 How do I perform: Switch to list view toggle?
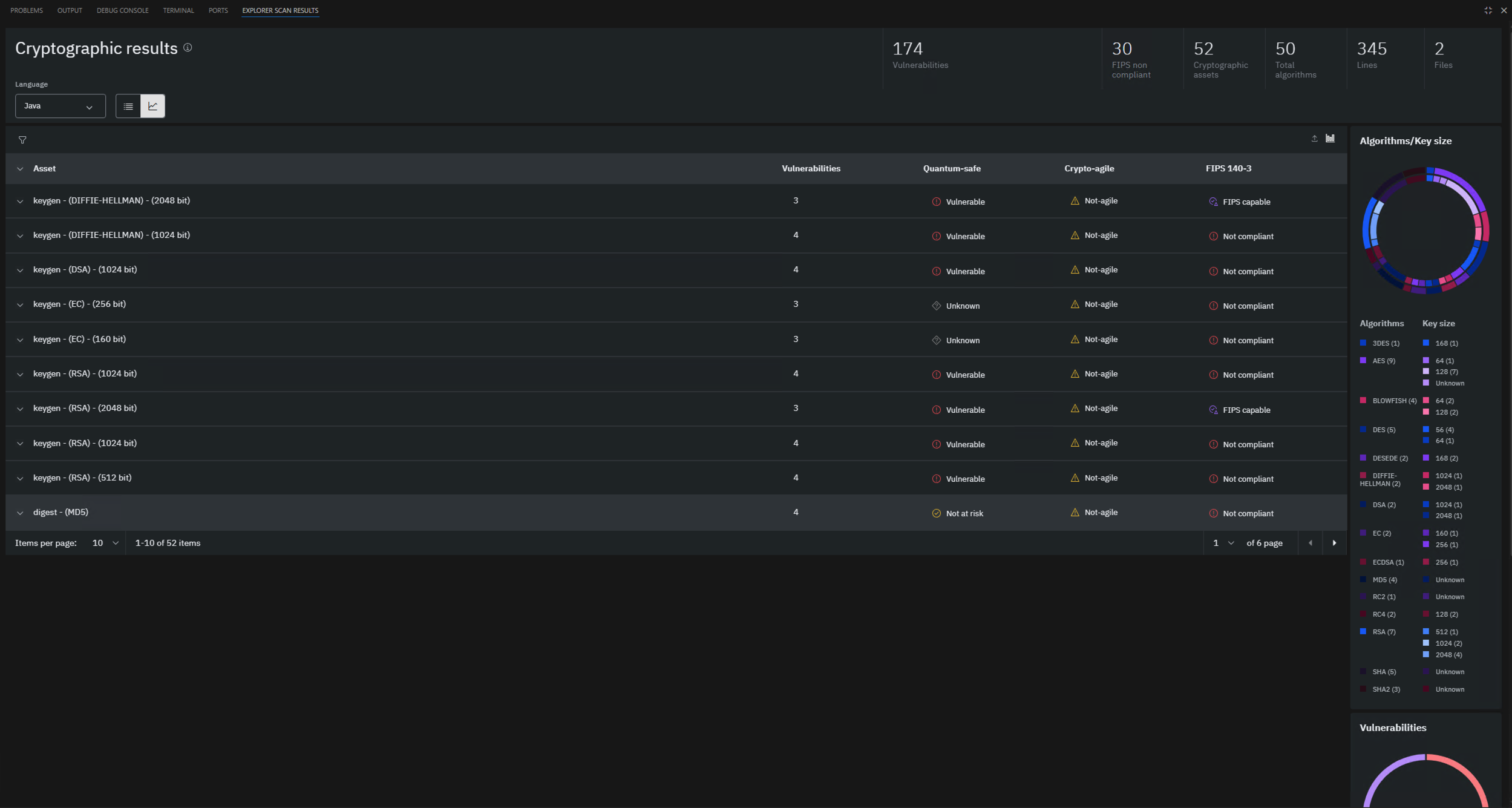[128, 106]
